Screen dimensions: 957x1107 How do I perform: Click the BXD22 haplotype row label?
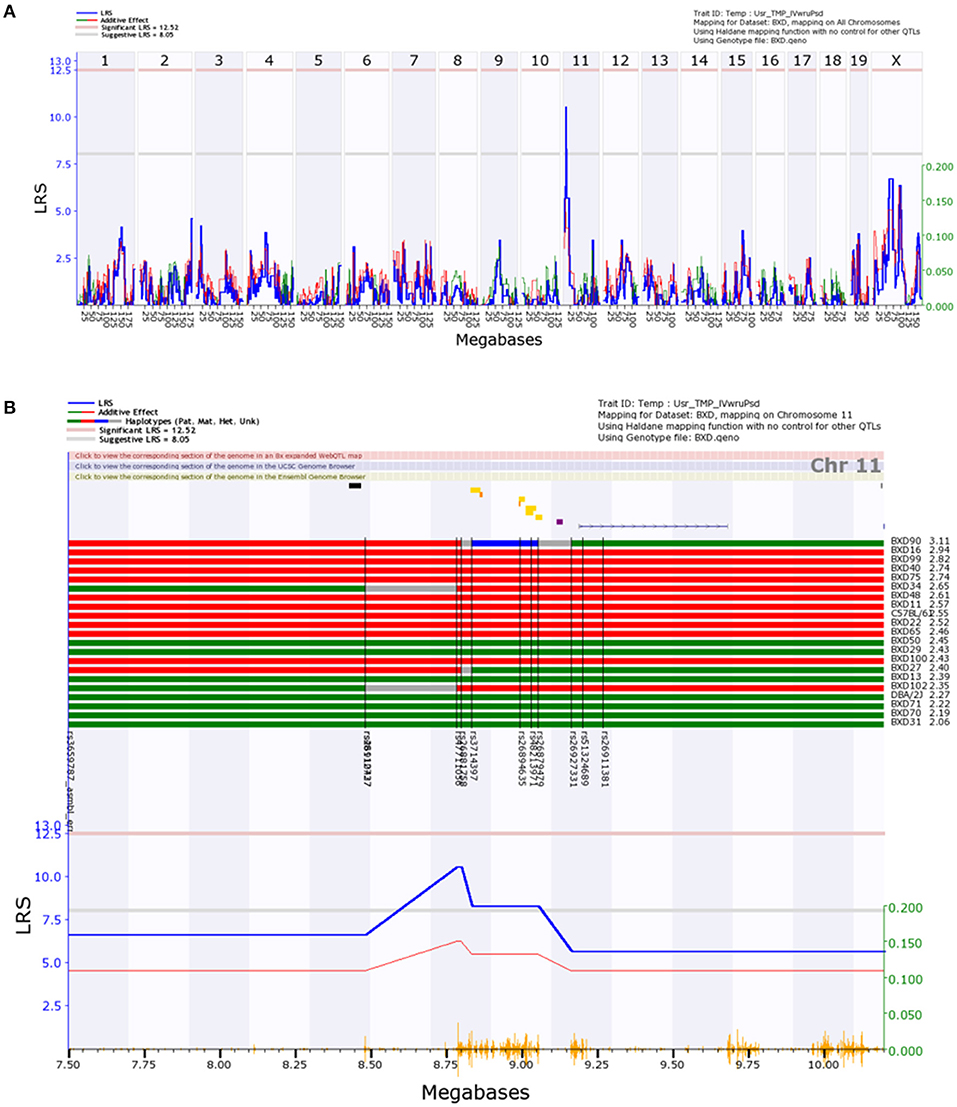[905, 622]
